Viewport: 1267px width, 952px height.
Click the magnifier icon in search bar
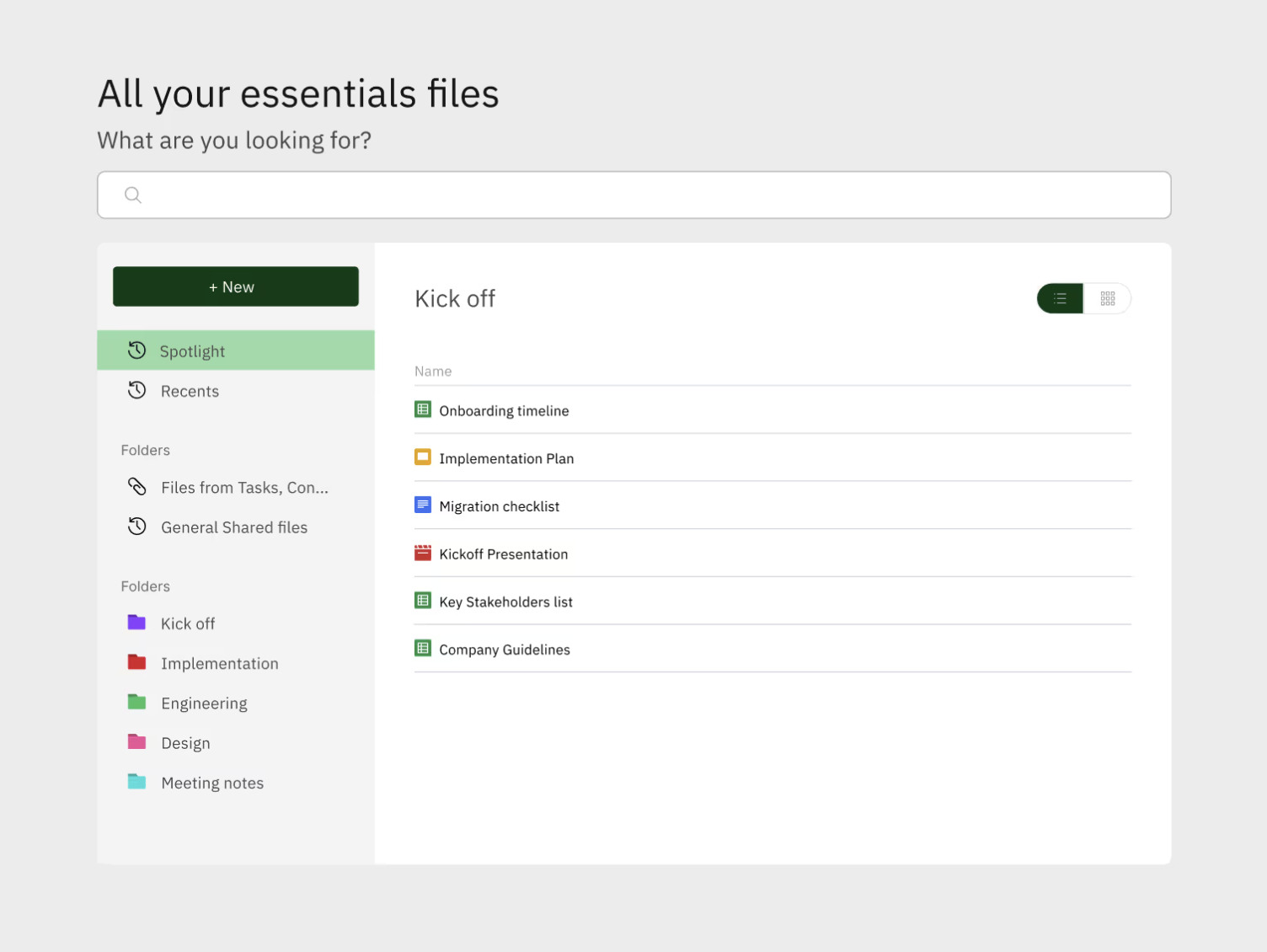pyautogui.click(x=133, y=195)
